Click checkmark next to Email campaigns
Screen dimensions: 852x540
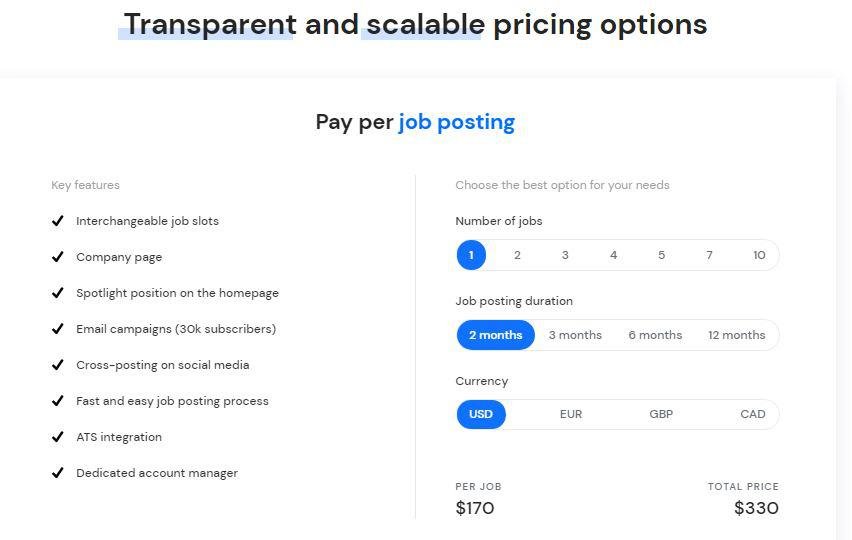click(58, 329)
